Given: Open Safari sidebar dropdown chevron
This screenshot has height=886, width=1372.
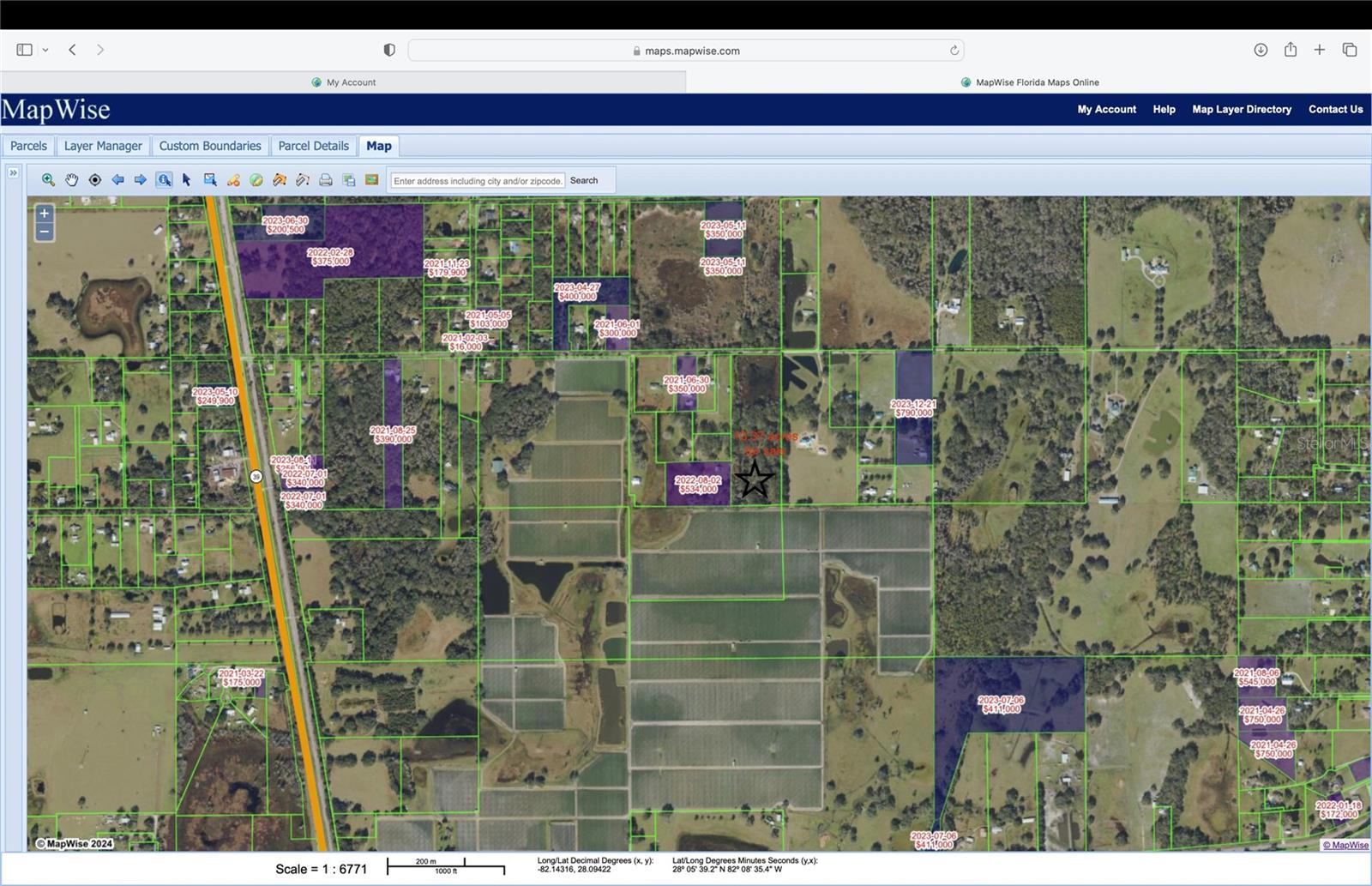Looking at the screenshot, I should [45, 51].
